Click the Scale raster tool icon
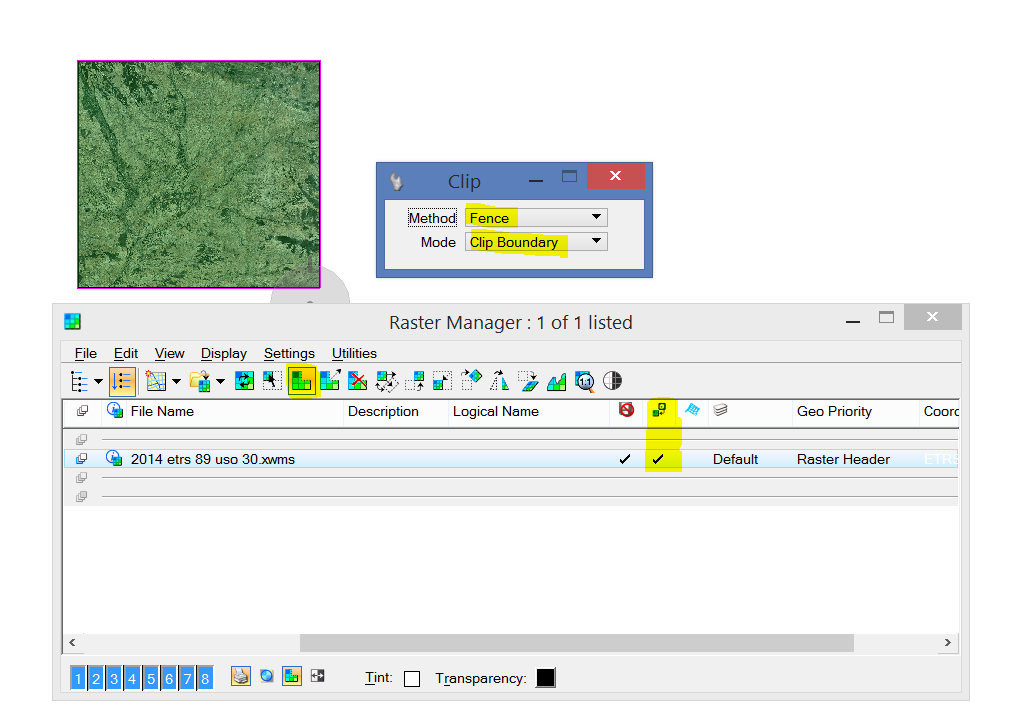This screenshot has height=728, width=1023. [x=442, y=381]
